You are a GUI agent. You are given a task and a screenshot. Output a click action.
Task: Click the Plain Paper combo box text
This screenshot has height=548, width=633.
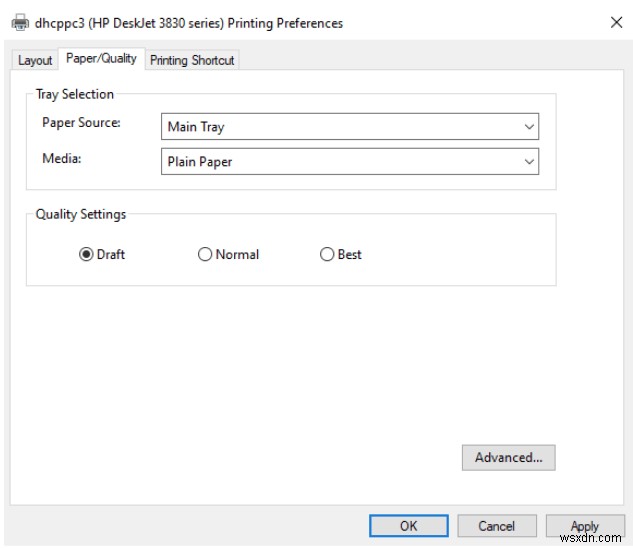tap(200, 162)
